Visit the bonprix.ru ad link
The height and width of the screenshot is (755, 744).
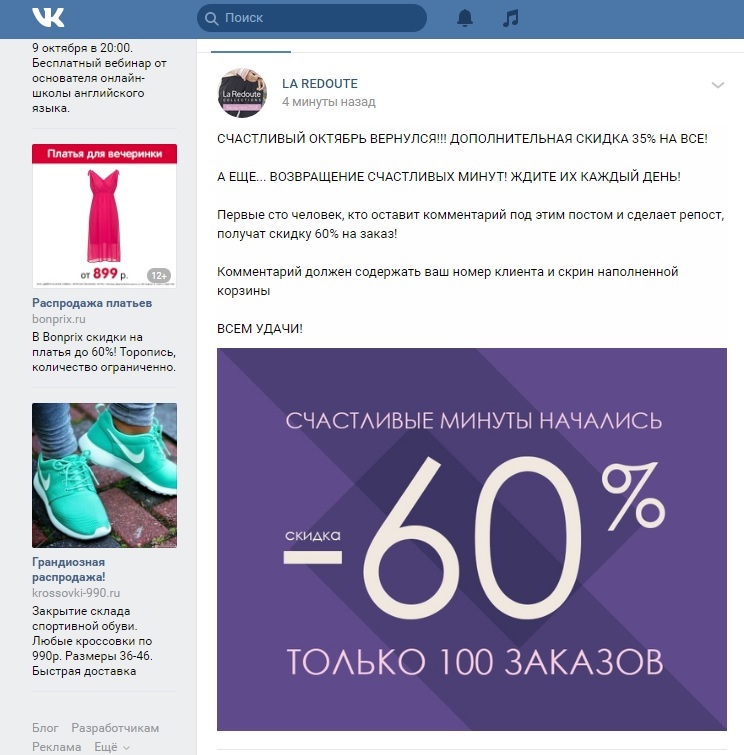[x=59, y=319]
